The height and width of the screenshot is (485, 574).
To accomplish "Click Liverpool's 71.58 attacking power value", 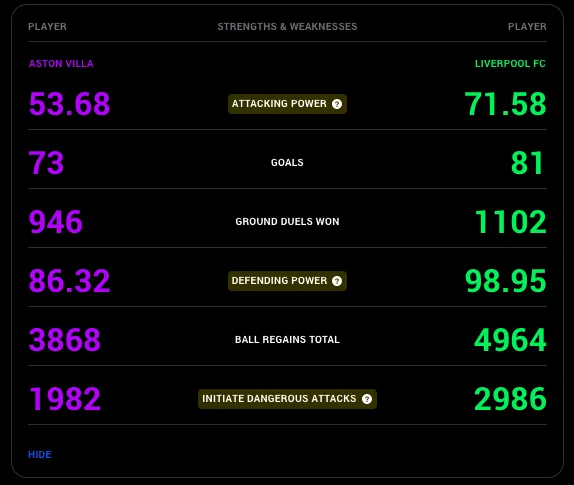I will click(x=506, y=104).
